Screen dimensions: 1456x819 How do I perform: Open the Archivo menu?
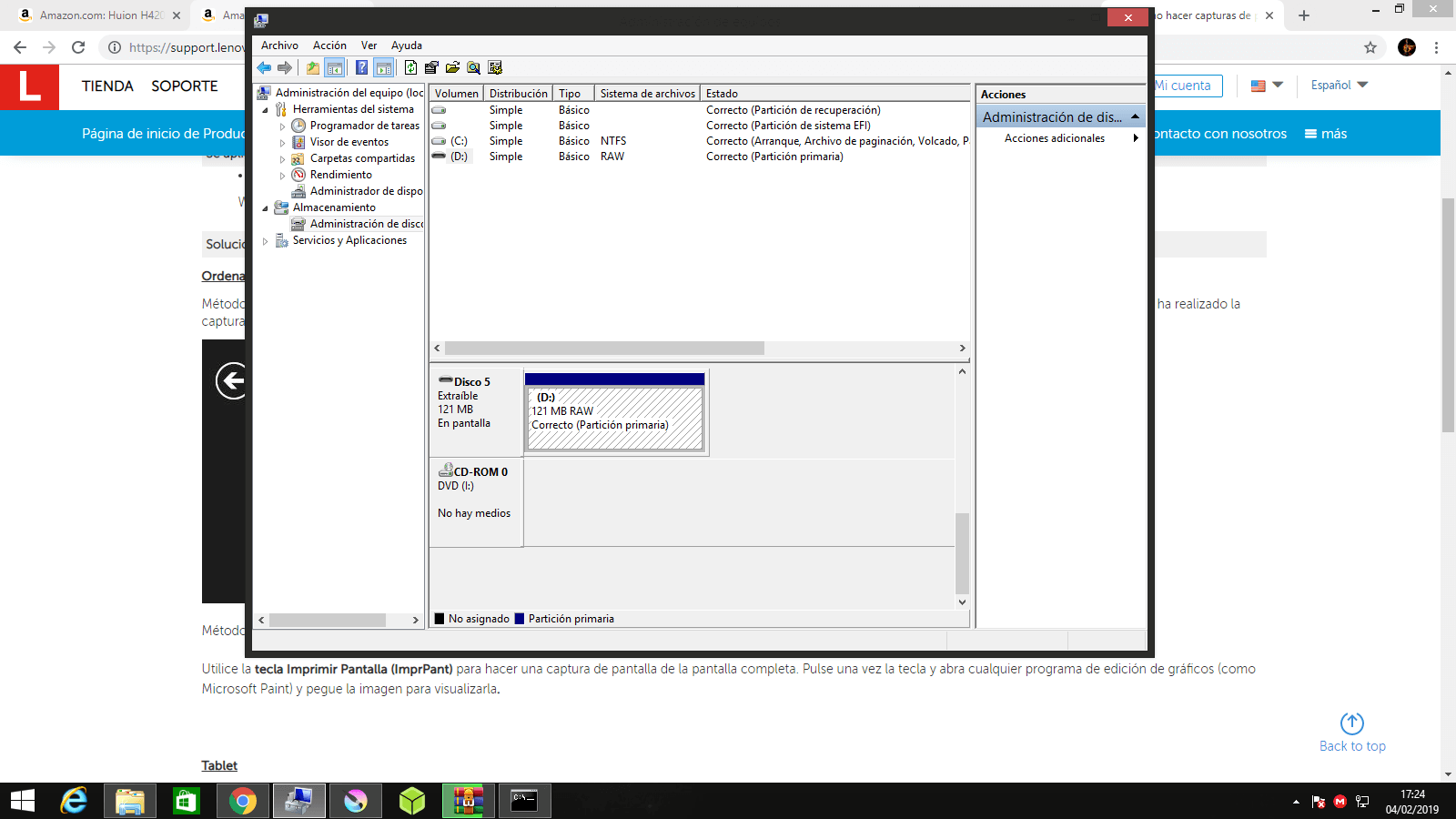tap(279, 45)
